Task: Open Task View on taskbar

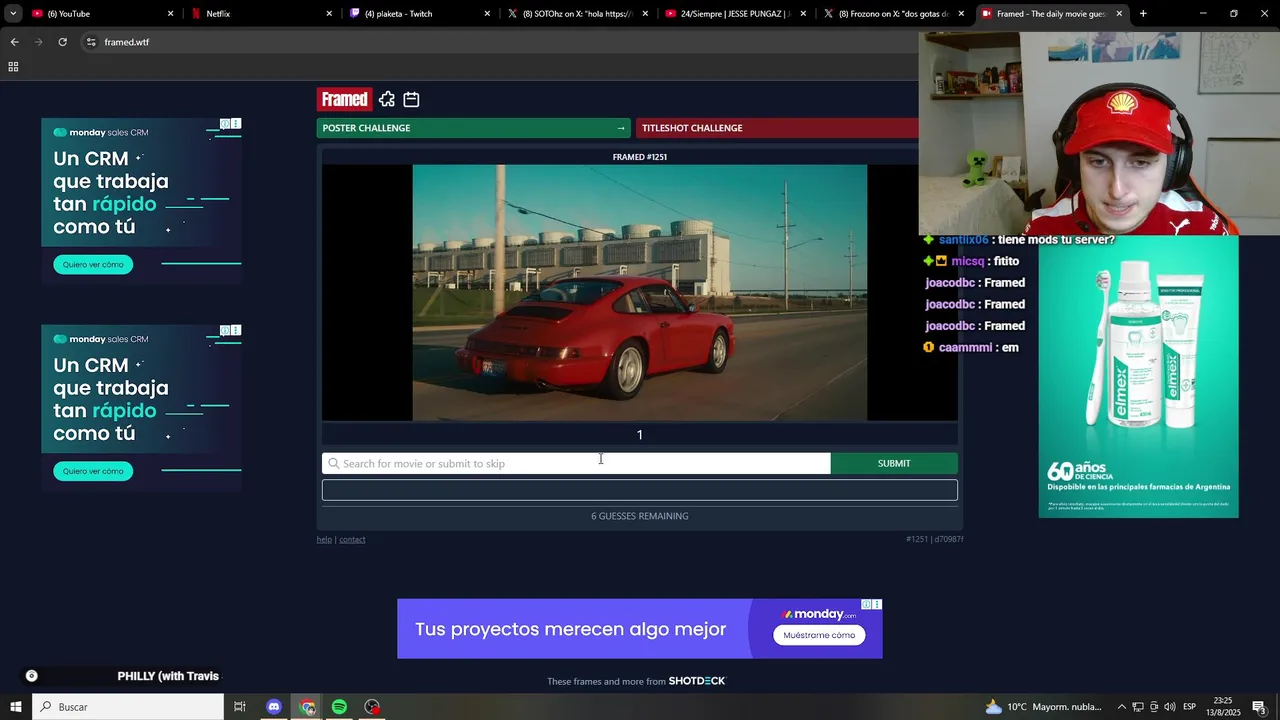Action: pyautogui.click(x=240, y=707)
